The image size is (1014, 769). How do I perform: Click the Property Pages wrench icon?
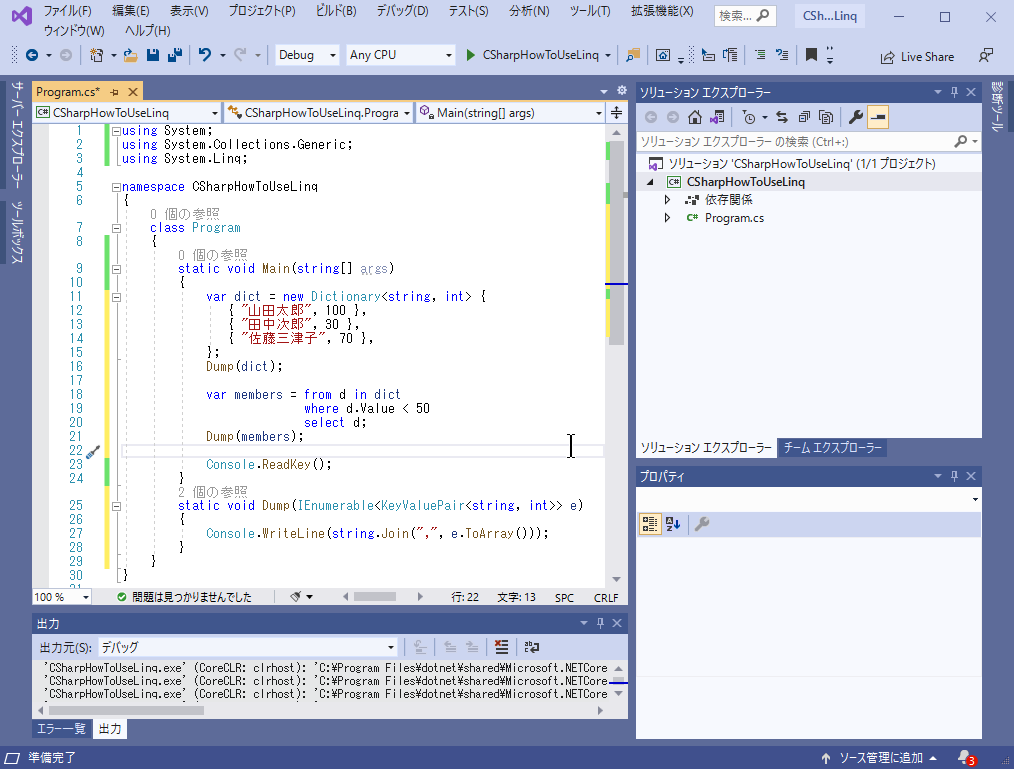coord(702,524)
